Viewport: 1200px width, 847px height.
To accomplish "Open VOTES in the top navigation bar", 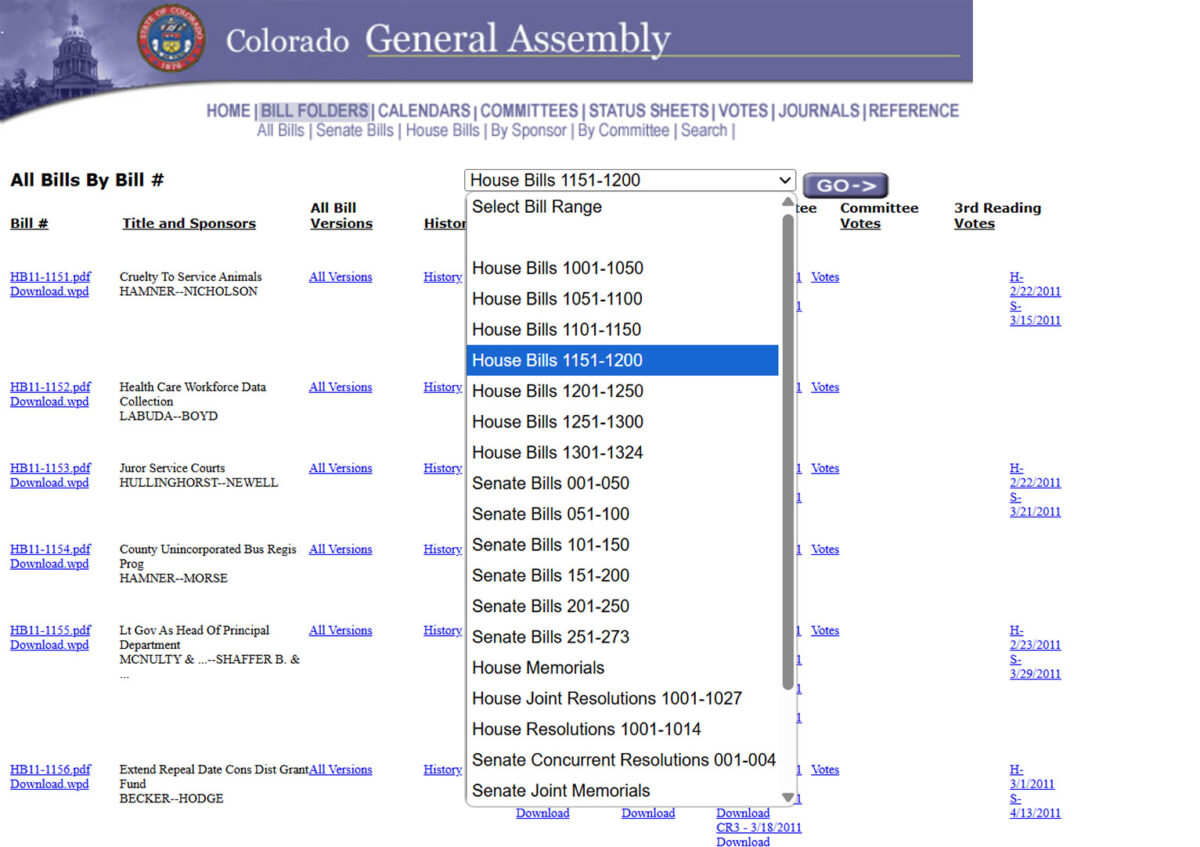I will click(743, 111).
